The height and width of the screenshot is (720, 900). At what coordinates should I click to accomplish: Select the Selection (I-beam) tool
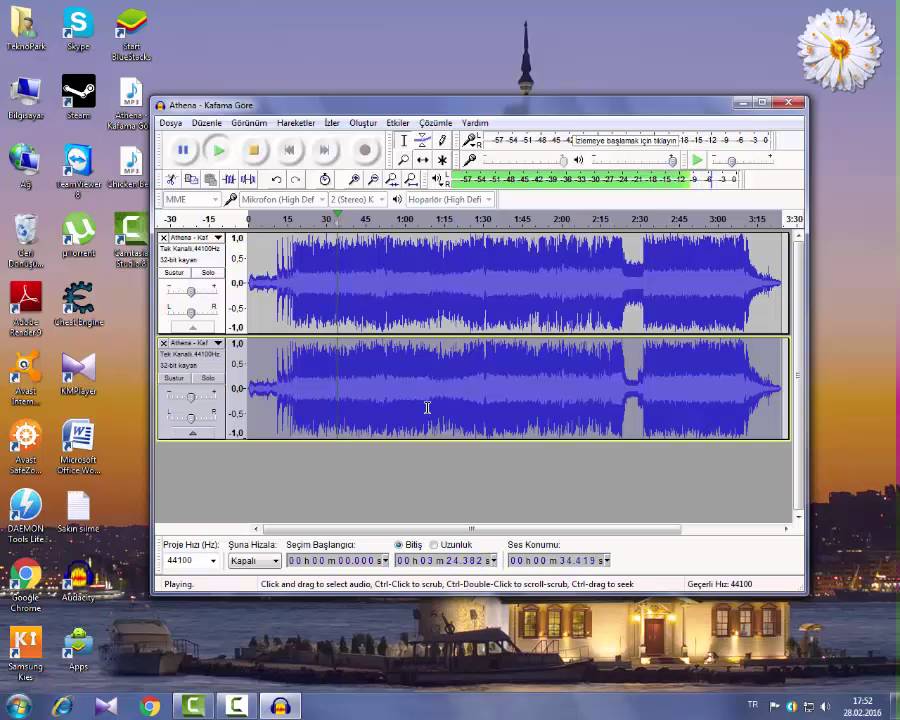(x=404, y=140)
